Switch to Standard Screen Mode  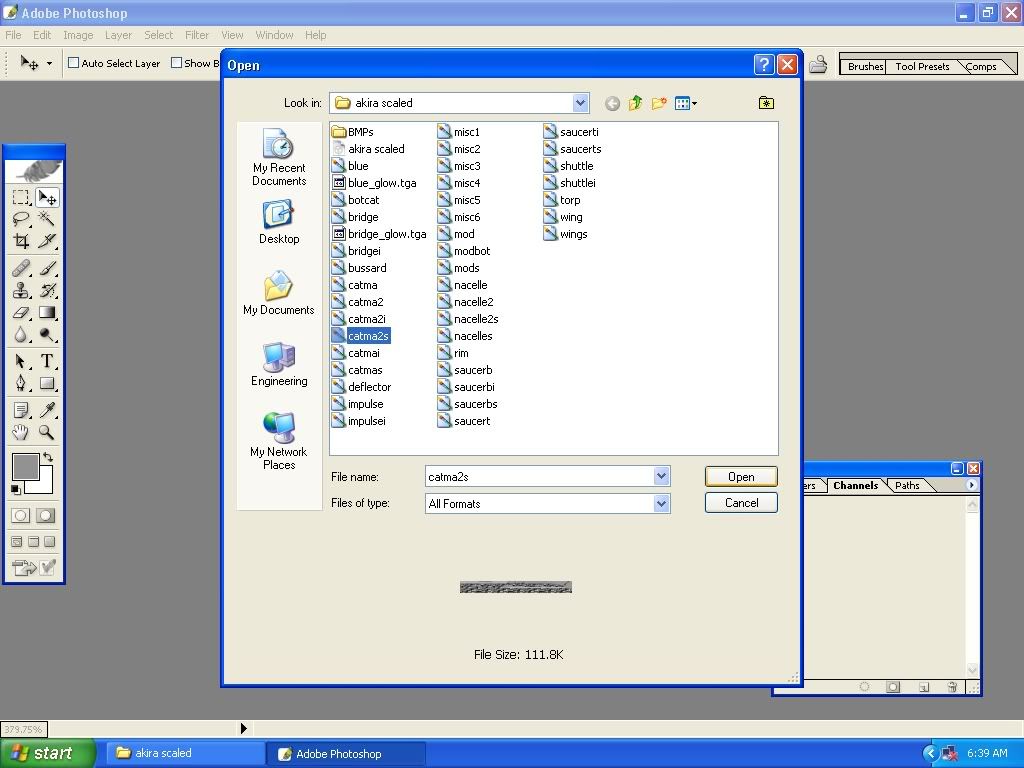coord(17,541)
